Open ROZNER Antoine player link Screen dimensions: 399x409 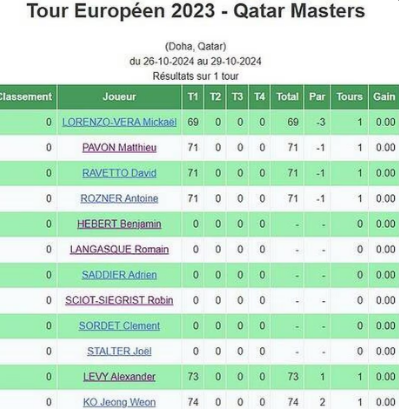119,199
